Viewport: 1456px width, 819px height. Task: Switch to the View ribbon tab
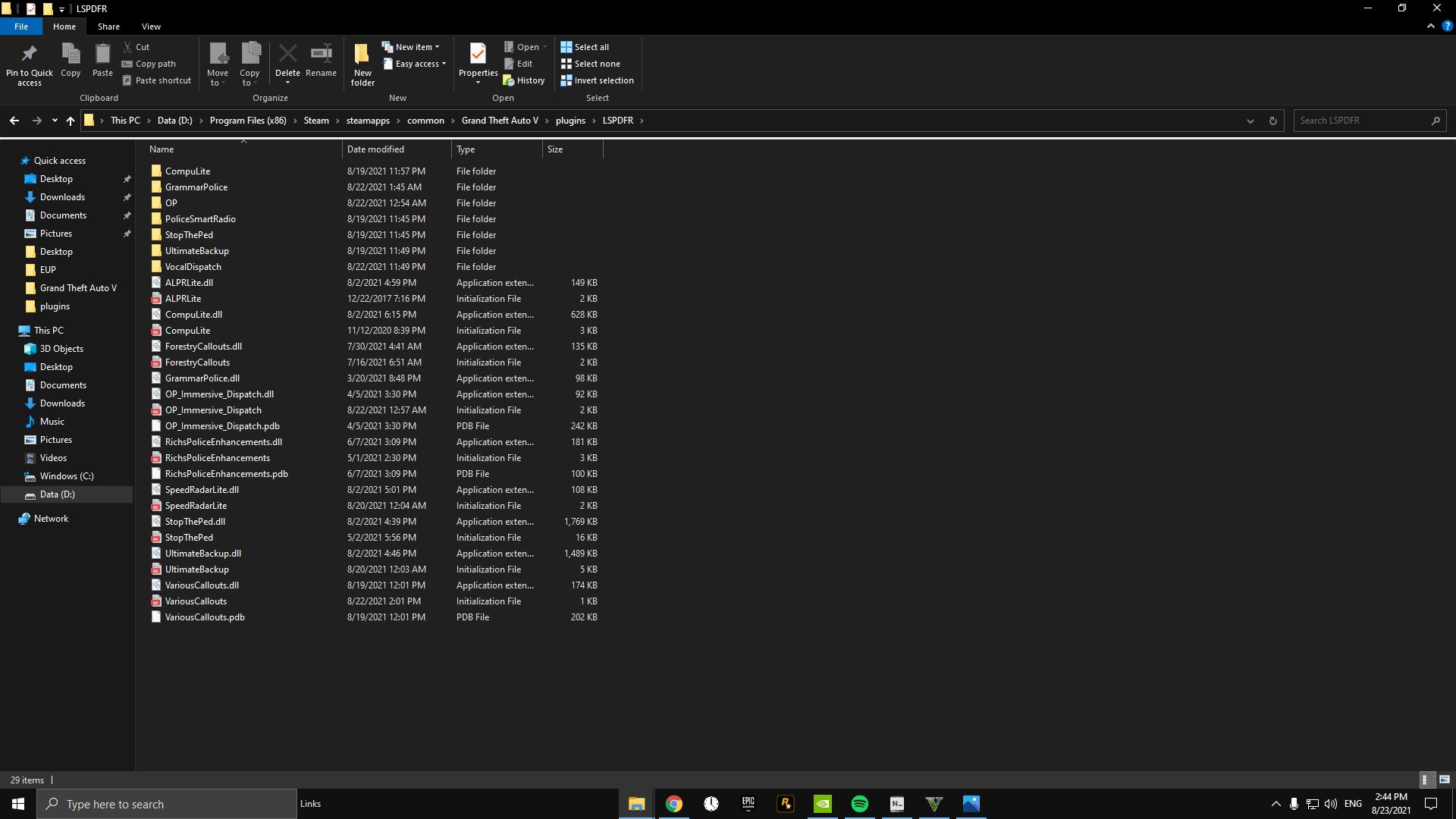pyautogui.click(x=151, y=27)
